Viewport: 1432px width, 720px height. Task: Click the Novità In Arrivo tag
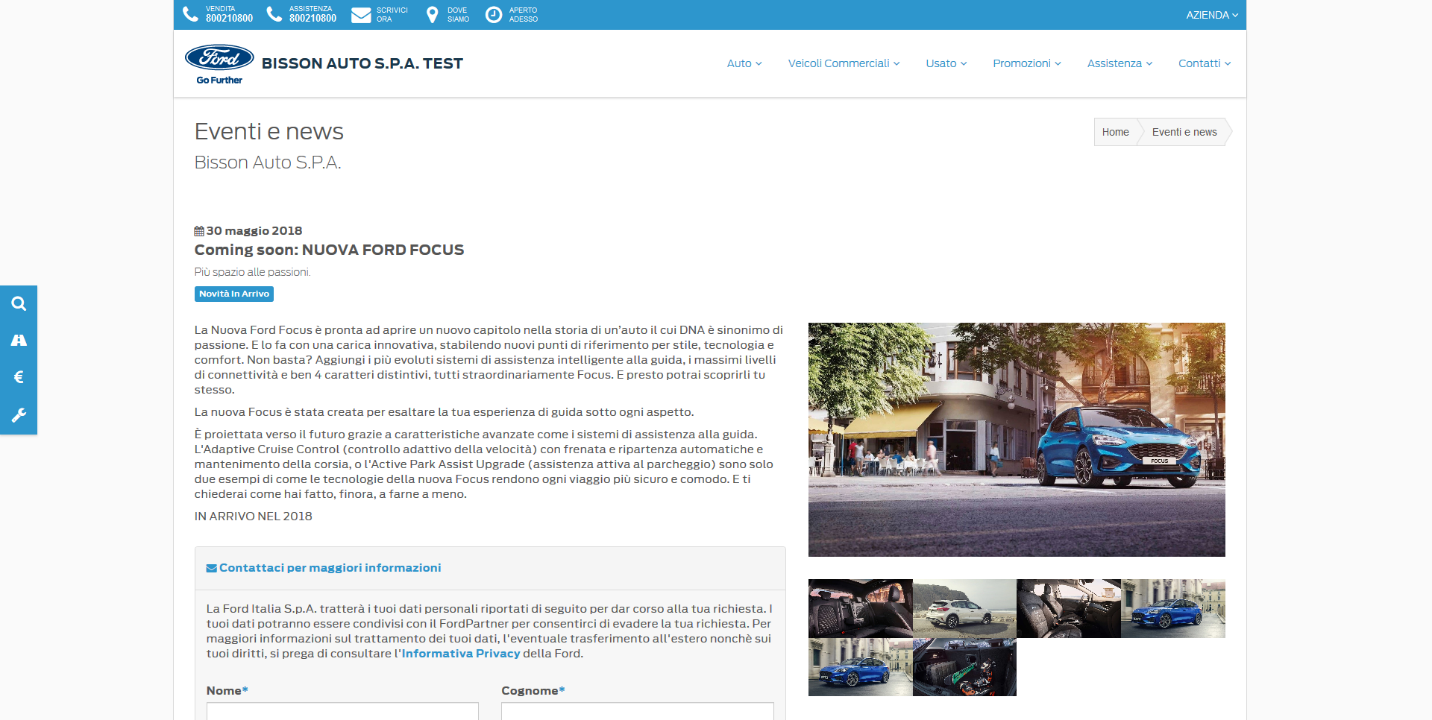234,294
